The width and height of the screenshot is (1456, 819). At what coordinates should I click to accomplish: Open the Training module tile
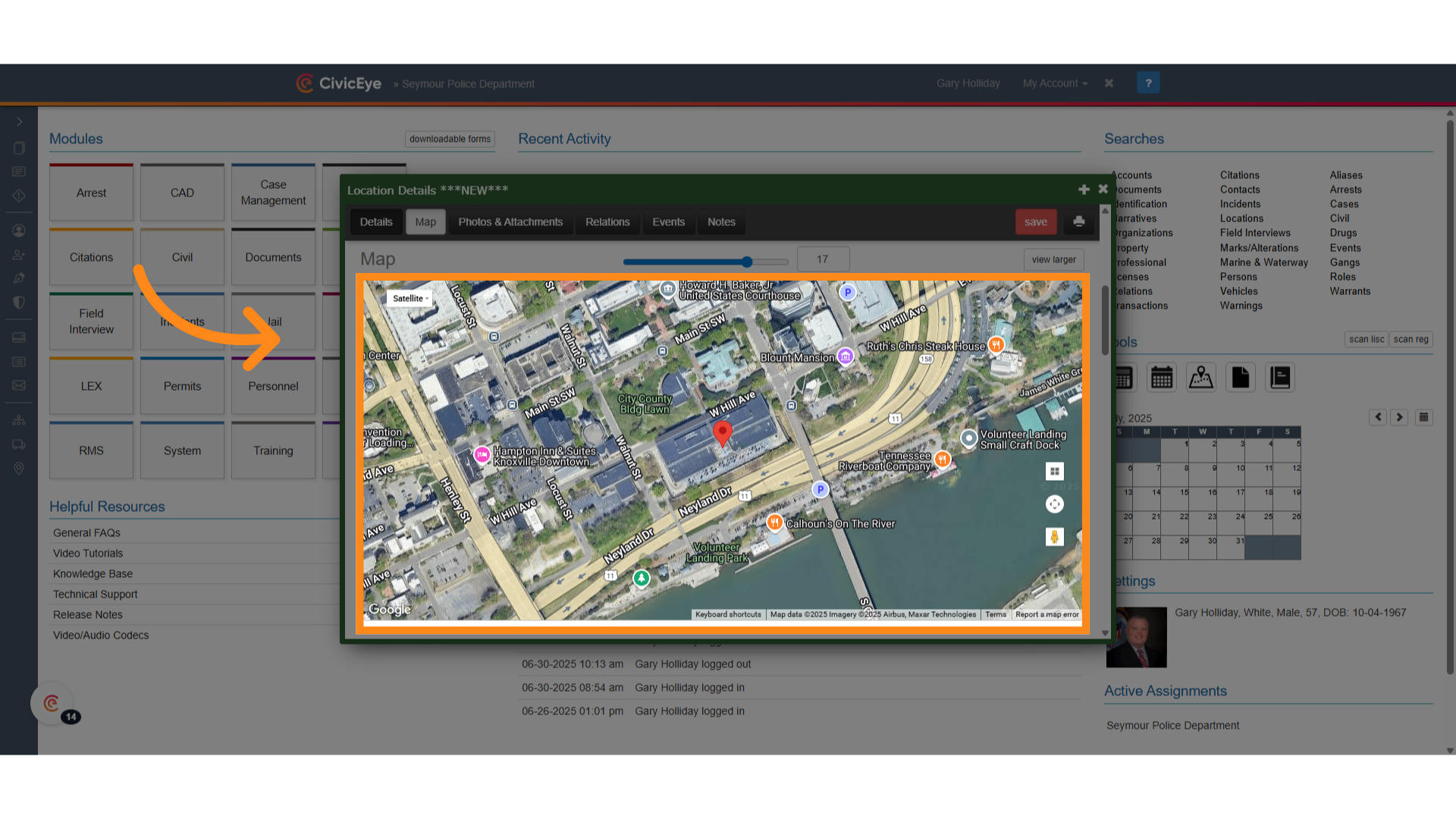[x=273, y=450]
